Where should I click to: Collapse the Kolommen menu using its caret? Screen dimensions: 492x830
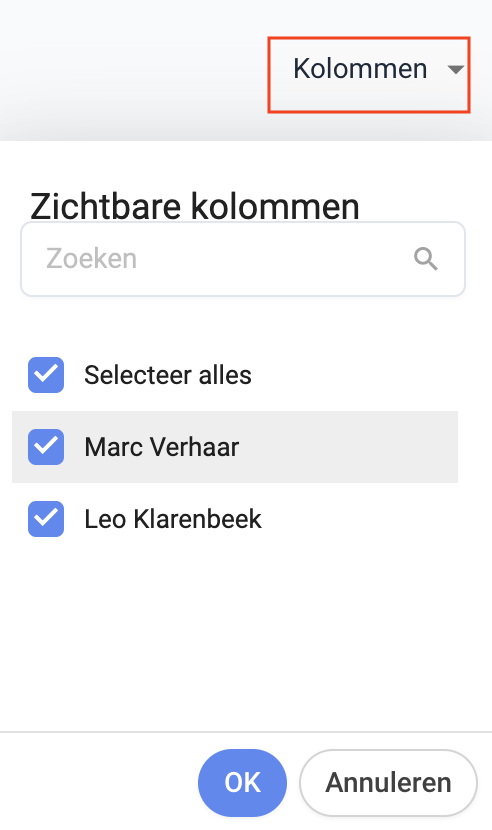(455, 69)
